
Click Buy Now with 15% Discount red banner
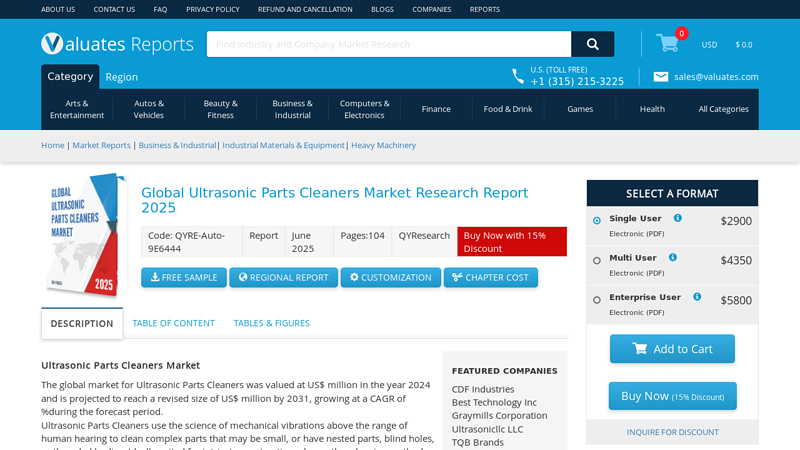click(512, 241)
